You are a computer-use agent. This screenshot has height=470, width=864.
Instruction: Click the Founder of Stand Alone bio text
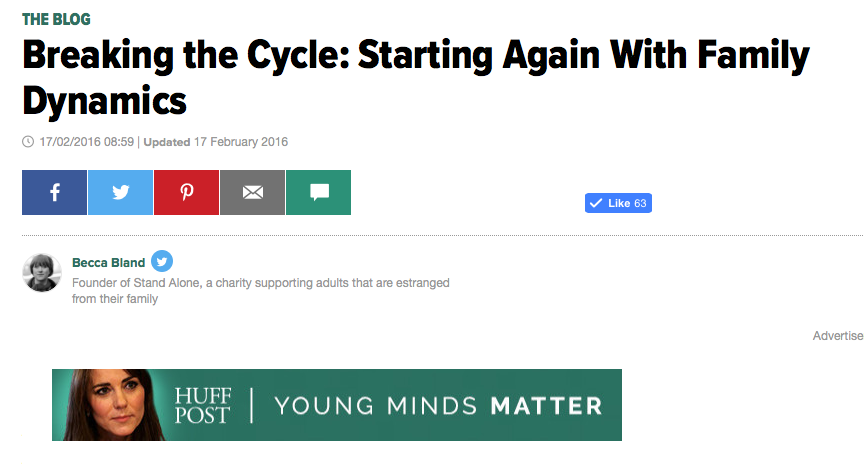[261, 290]
